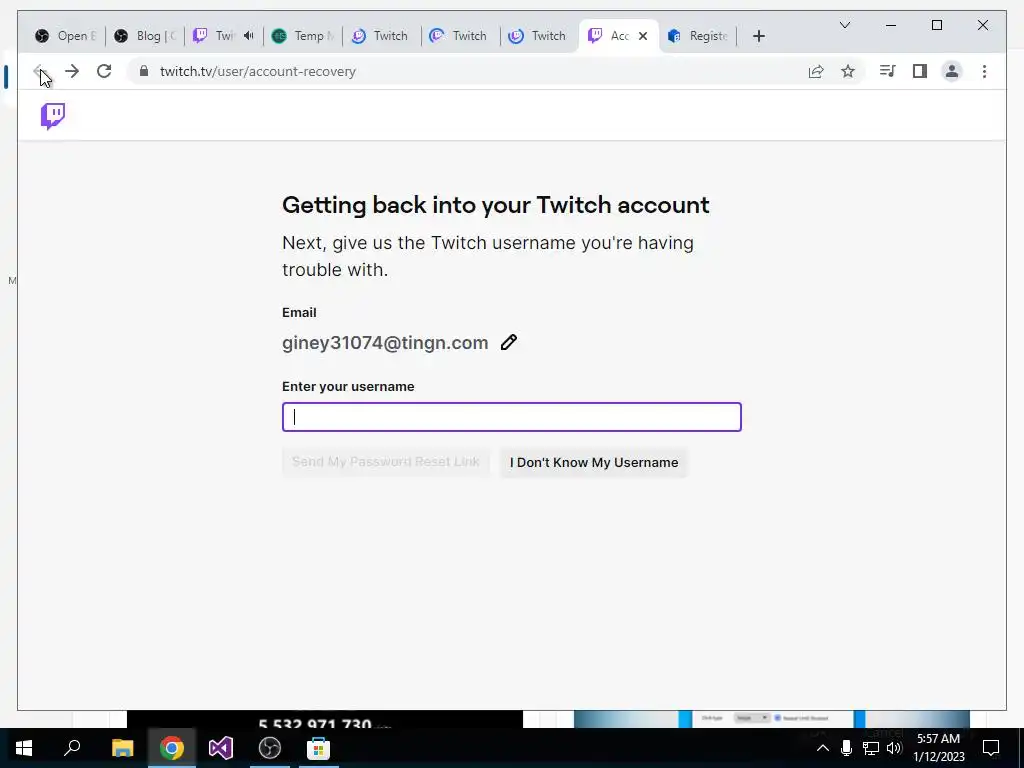
Task: Expand the tab search dropdown arrow
Action: click(x=844, y=25)
